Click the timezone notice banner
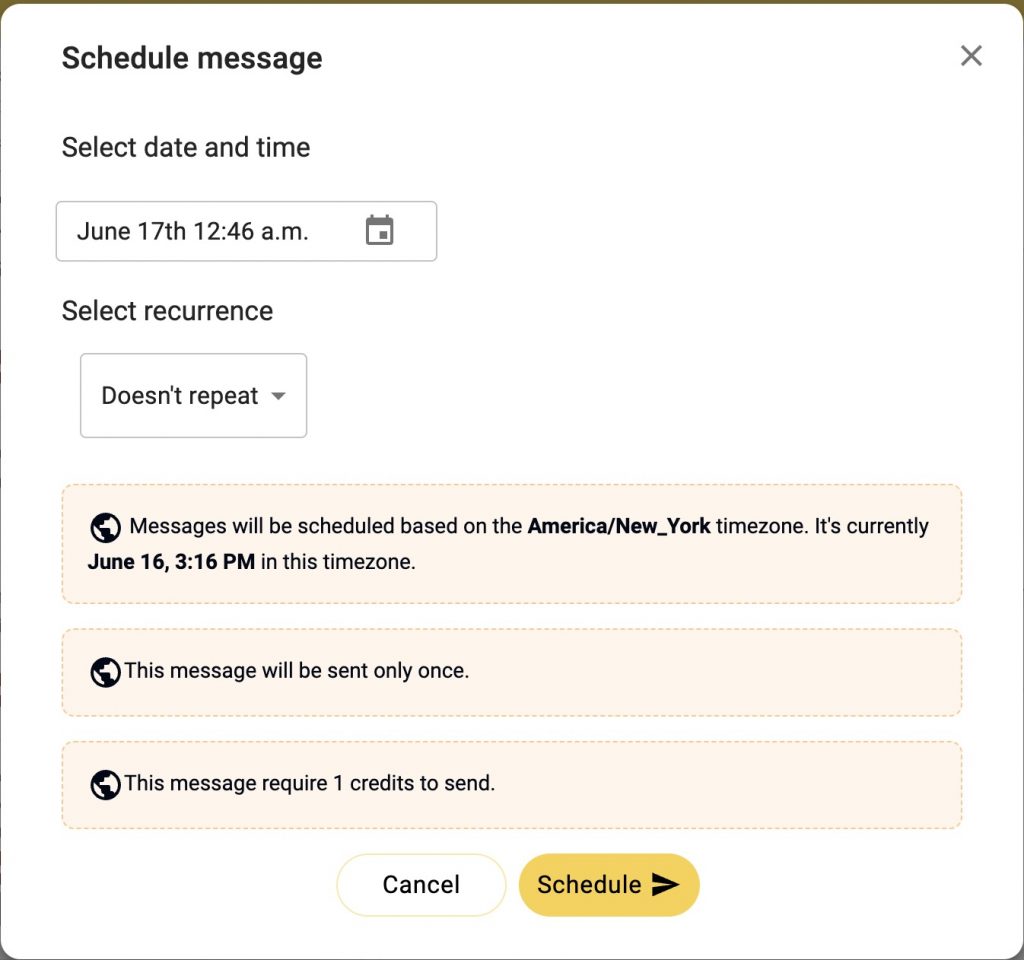This screenshot has width=1024, height=960. (x=512, y=543)
